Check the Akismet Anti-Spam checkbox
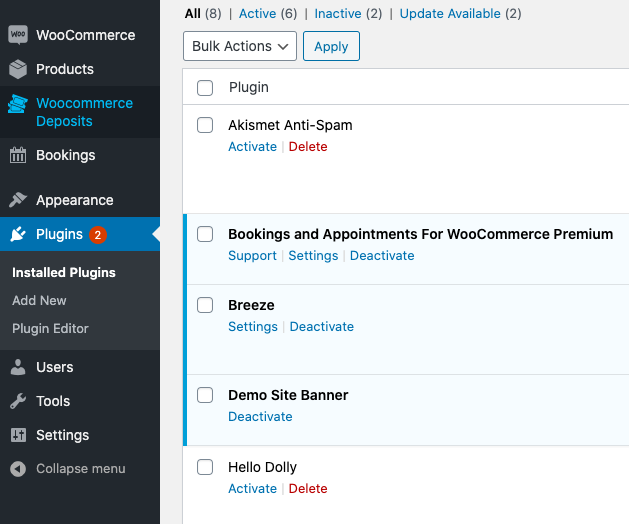The height and width of the screenshot is (524, 629). pyautogui.click(x=205, y=125)
